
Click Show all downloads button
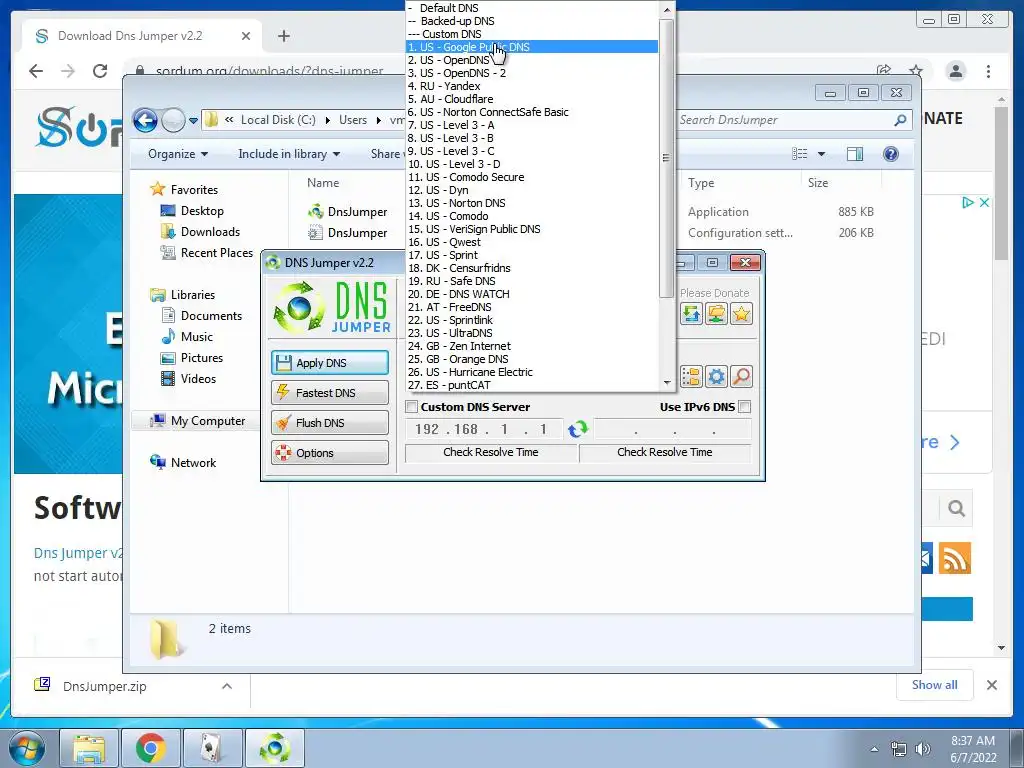point(935,685)
